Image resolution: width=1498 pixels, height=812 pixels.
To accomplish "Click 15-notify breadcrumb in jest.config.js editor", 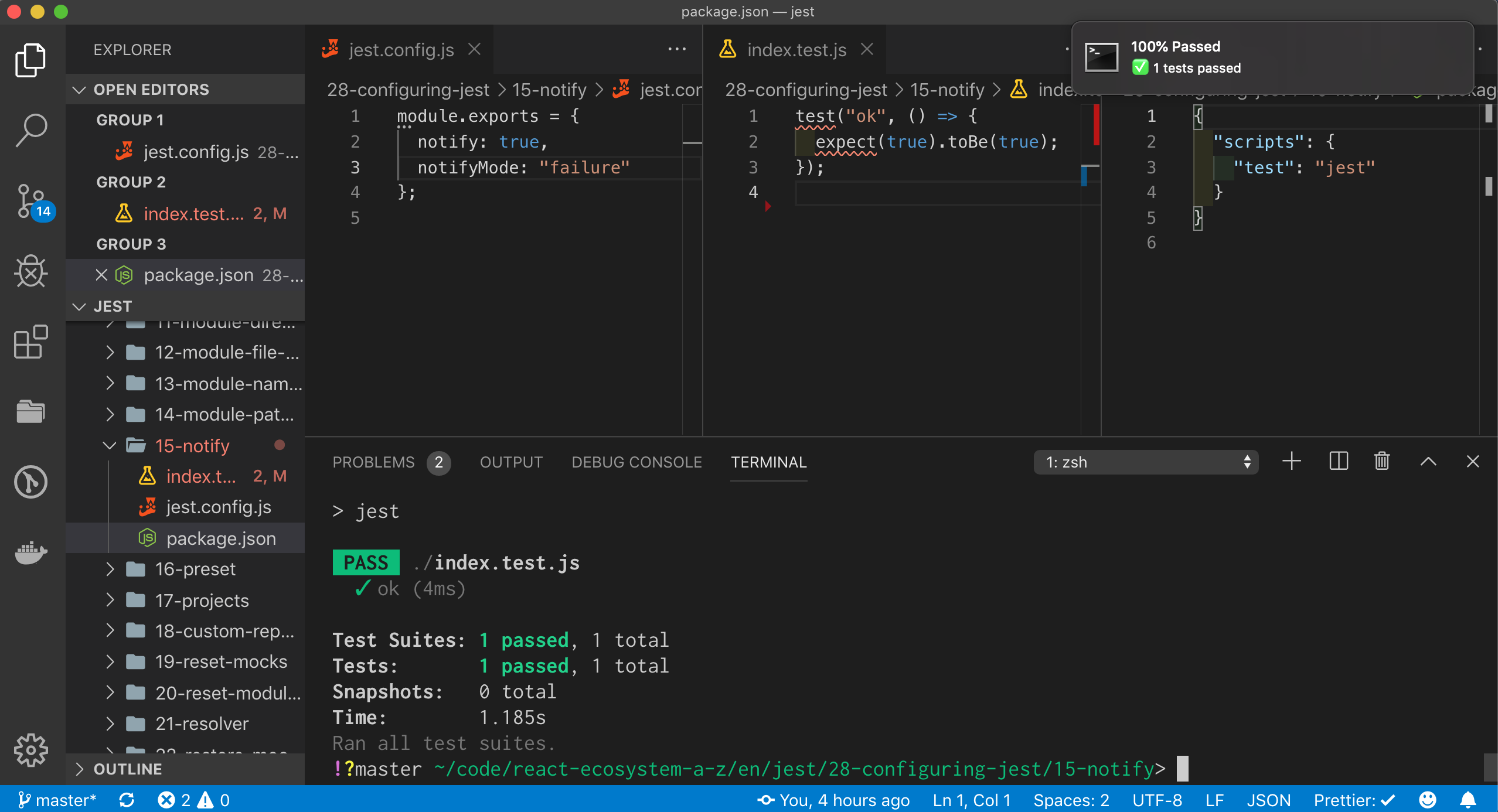I will [x=549, y=90].
